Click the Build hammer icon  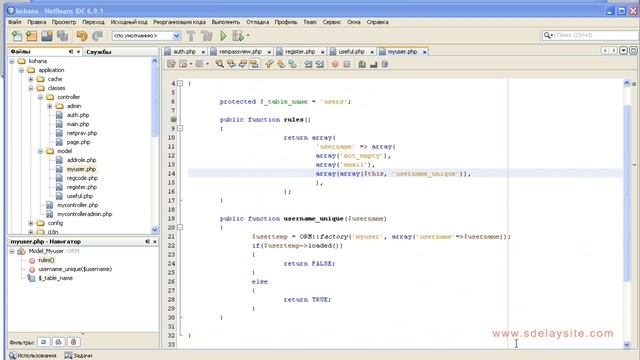coord(191,36)
